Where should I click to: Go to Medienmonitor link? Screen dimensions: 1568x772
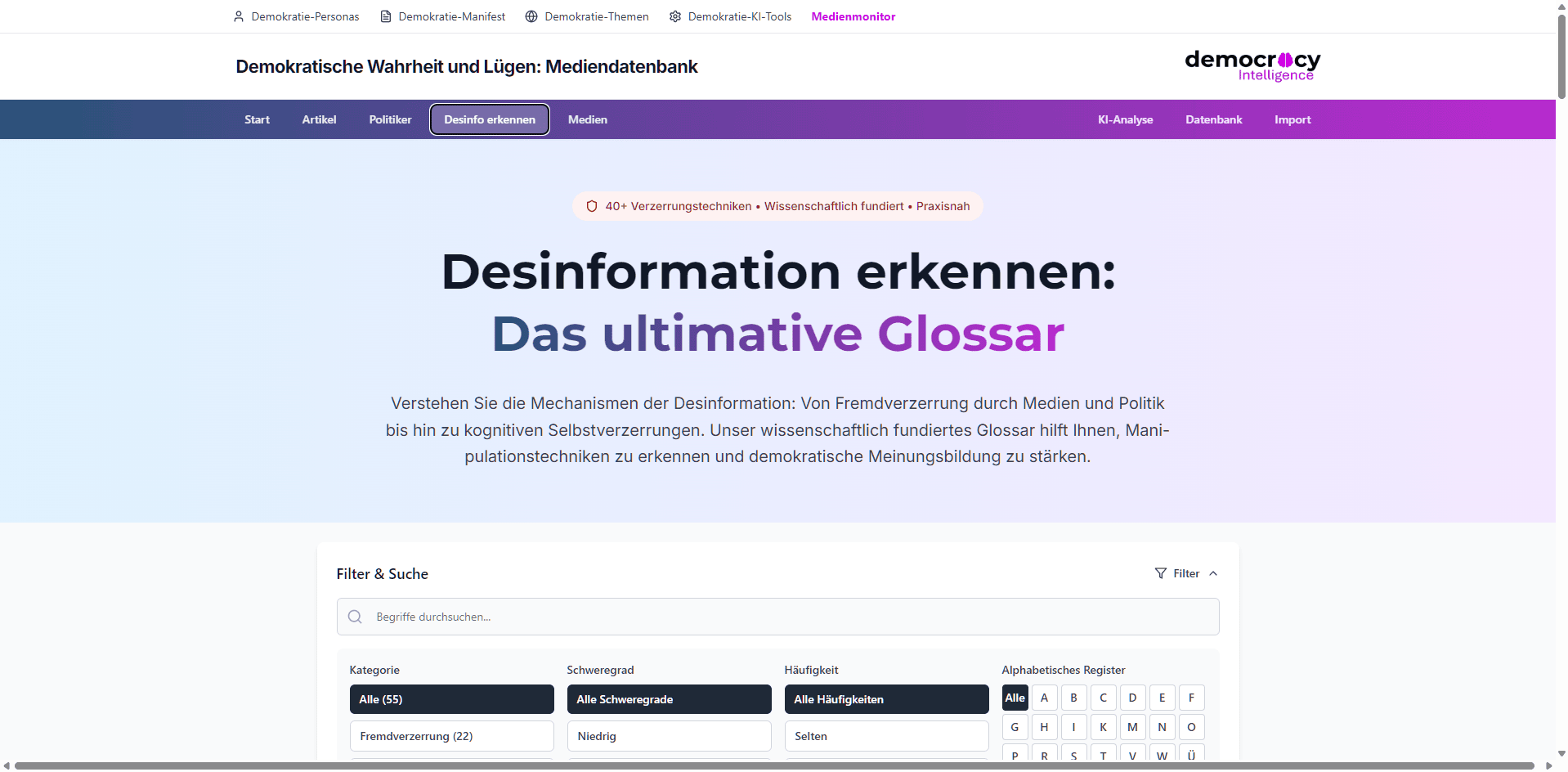(x=853, y=16)
